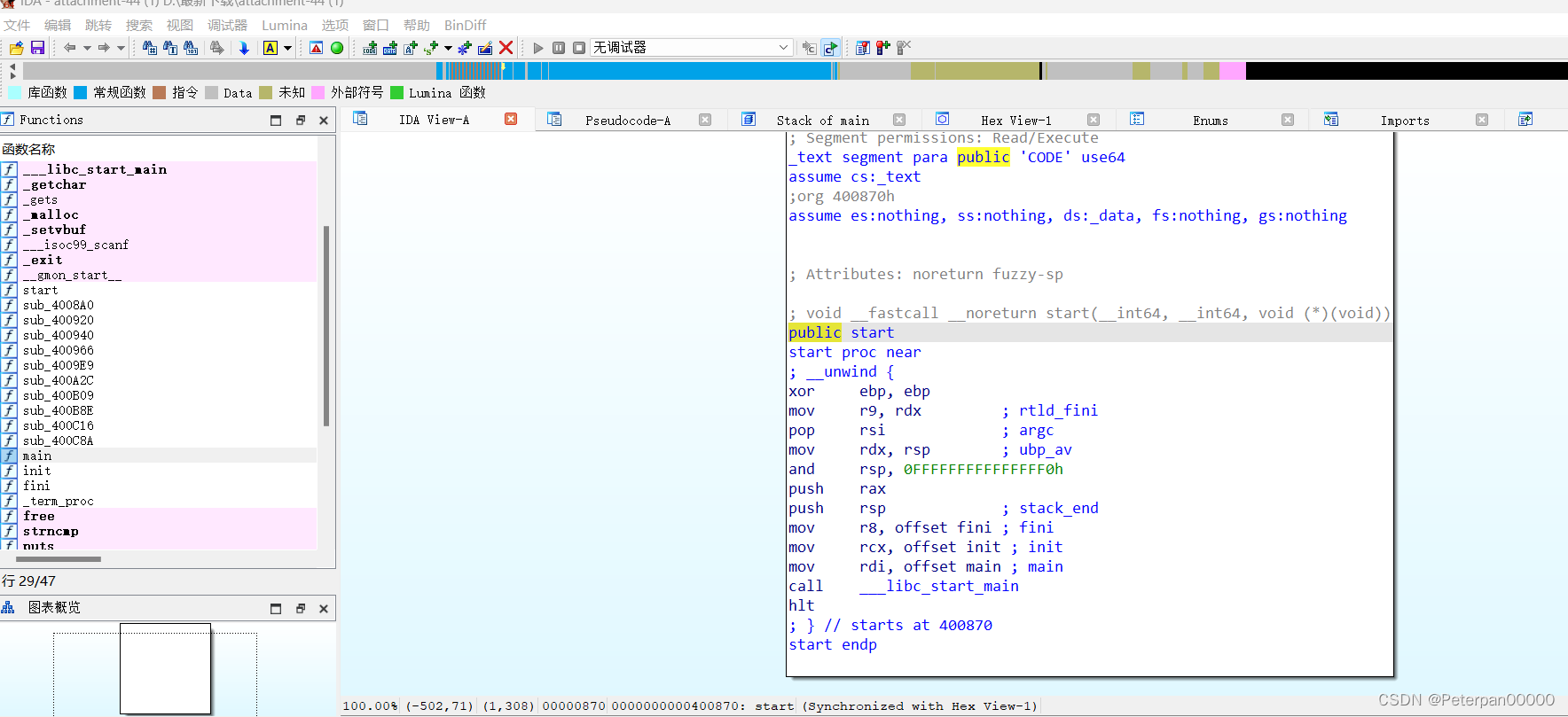This screenshot has width=1568, height=717.
Task: Click the binoculars text search icon
Action: tap(170, 48)
